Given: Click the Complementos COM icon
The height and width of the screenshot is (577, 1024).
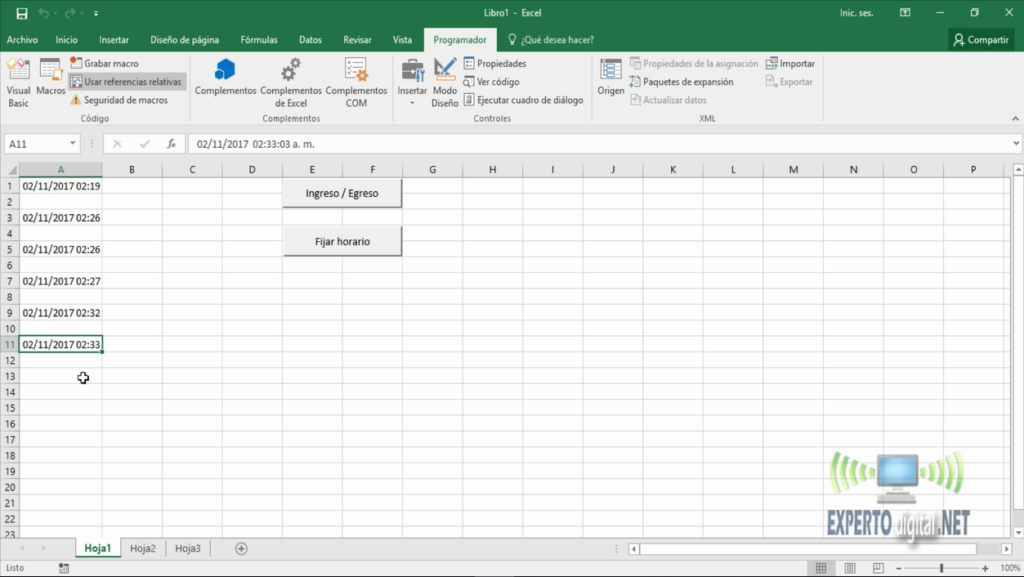Looking at the screenshot, I should (x=356, y=82).
